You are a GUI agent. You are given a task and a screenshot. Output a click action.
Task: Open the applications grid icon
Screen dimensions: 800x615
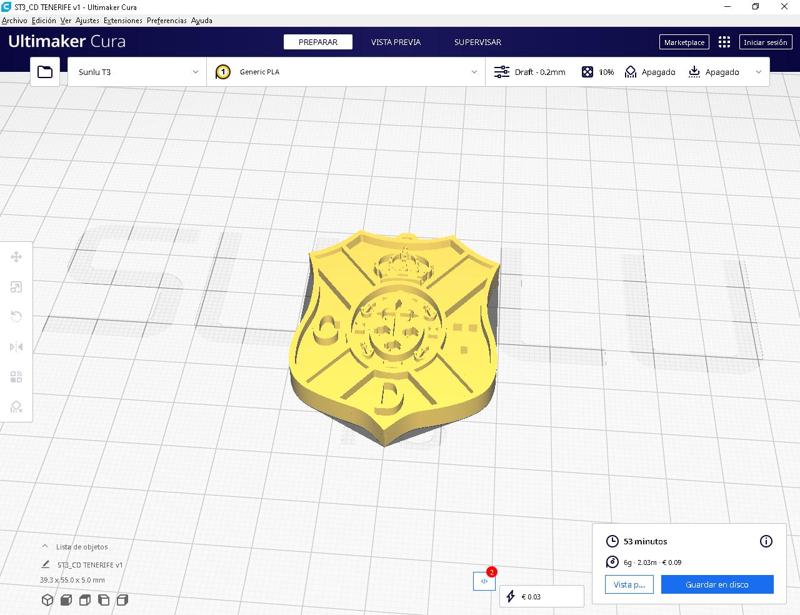pyautogui.click(x=724, y=42)
